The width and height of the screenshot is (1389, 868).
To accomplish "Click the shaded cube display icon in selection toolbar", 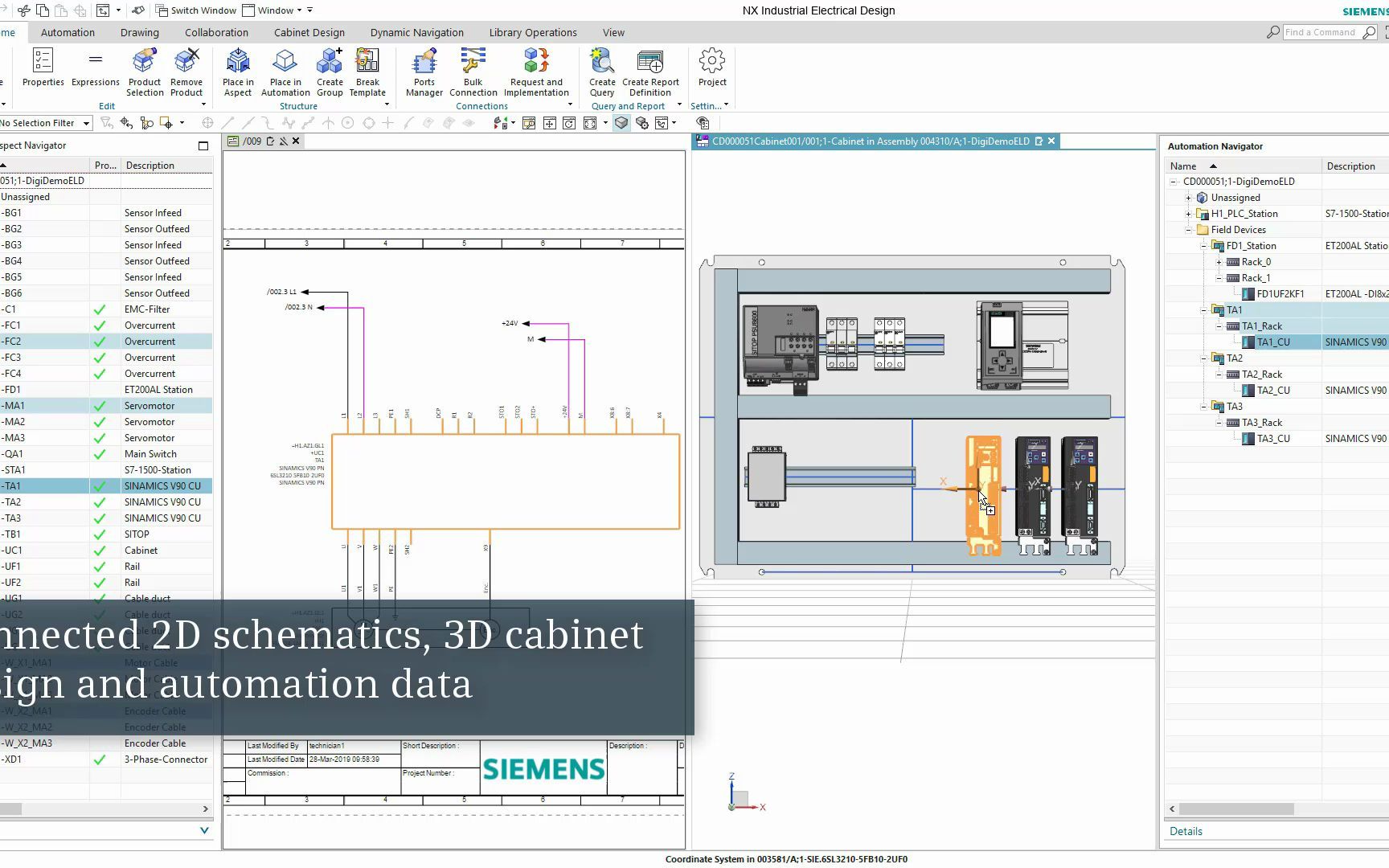I will pyautogui.click(x=621, y=123).
